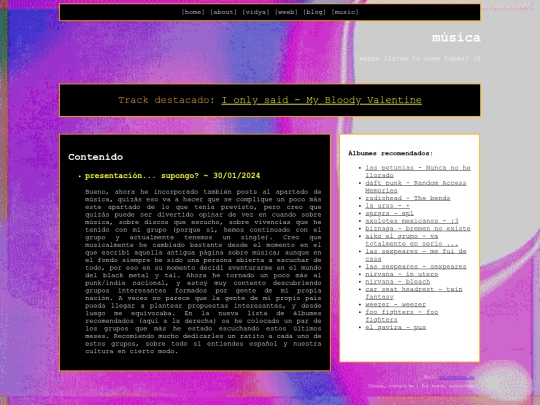
Task: Open radiohead The bends album link
Action: (x=407, y=198)
